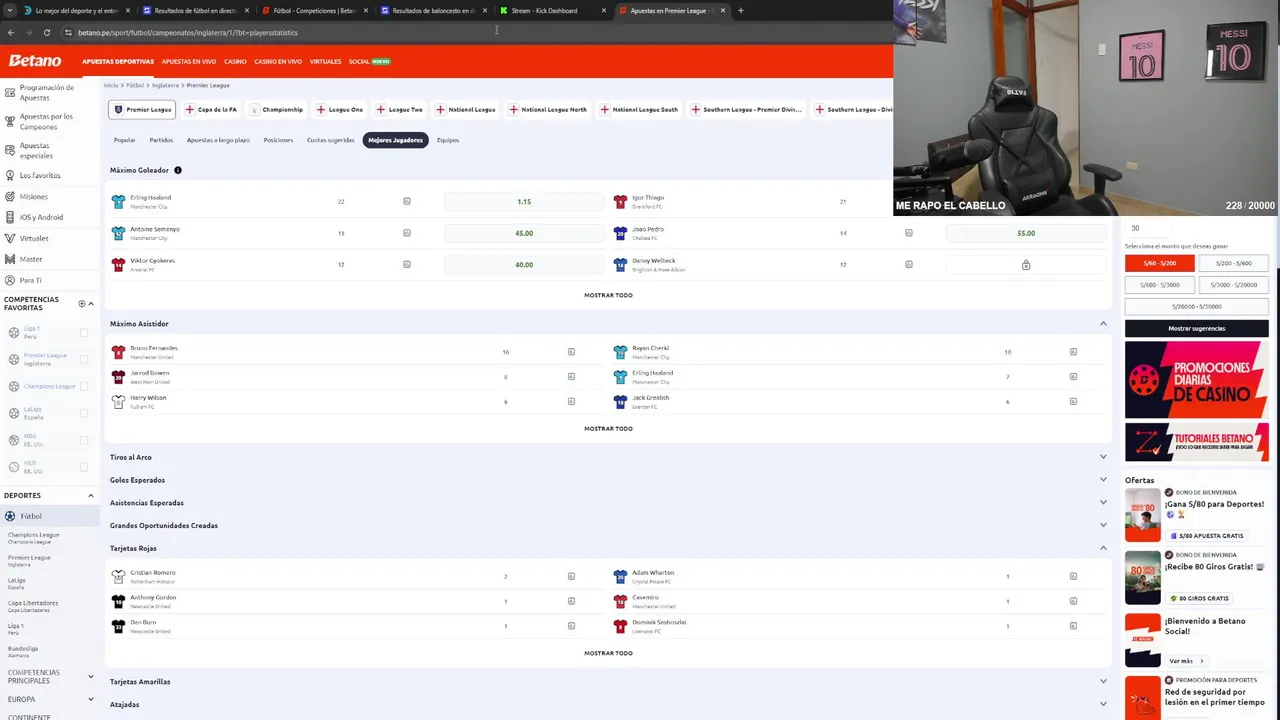Open the tab search chevron in browser
The image size is (1280, 720).
9,10
